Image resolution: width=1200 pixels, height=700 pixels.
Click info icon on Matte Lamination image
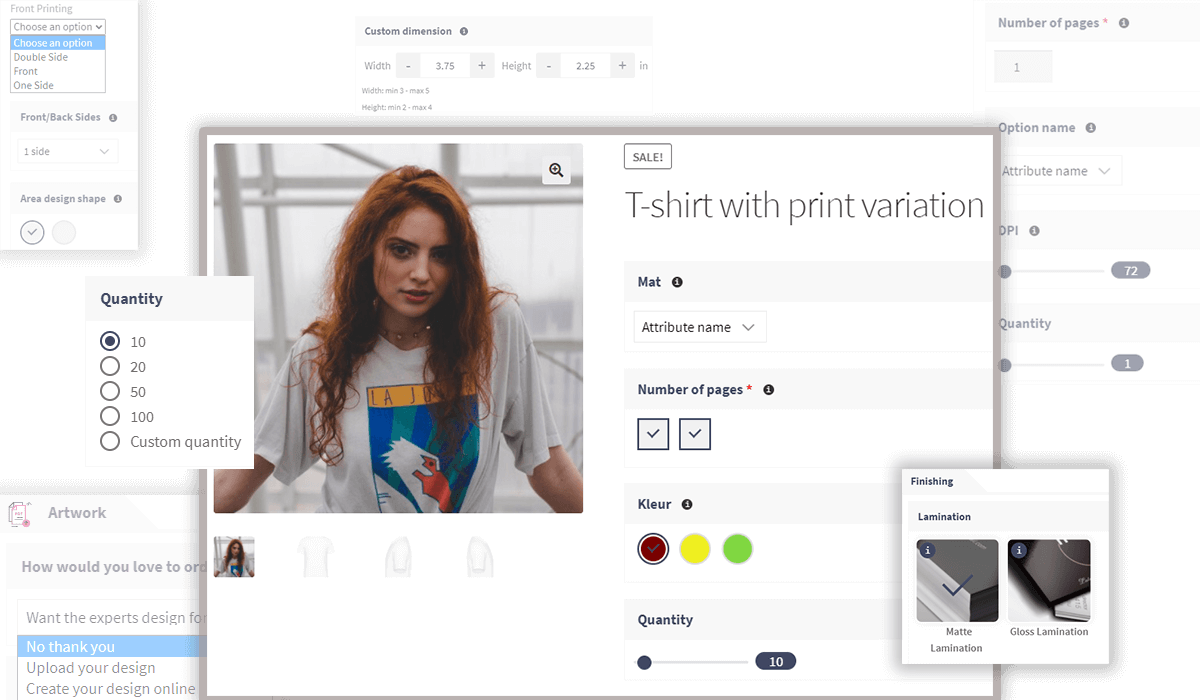[927, 550]
